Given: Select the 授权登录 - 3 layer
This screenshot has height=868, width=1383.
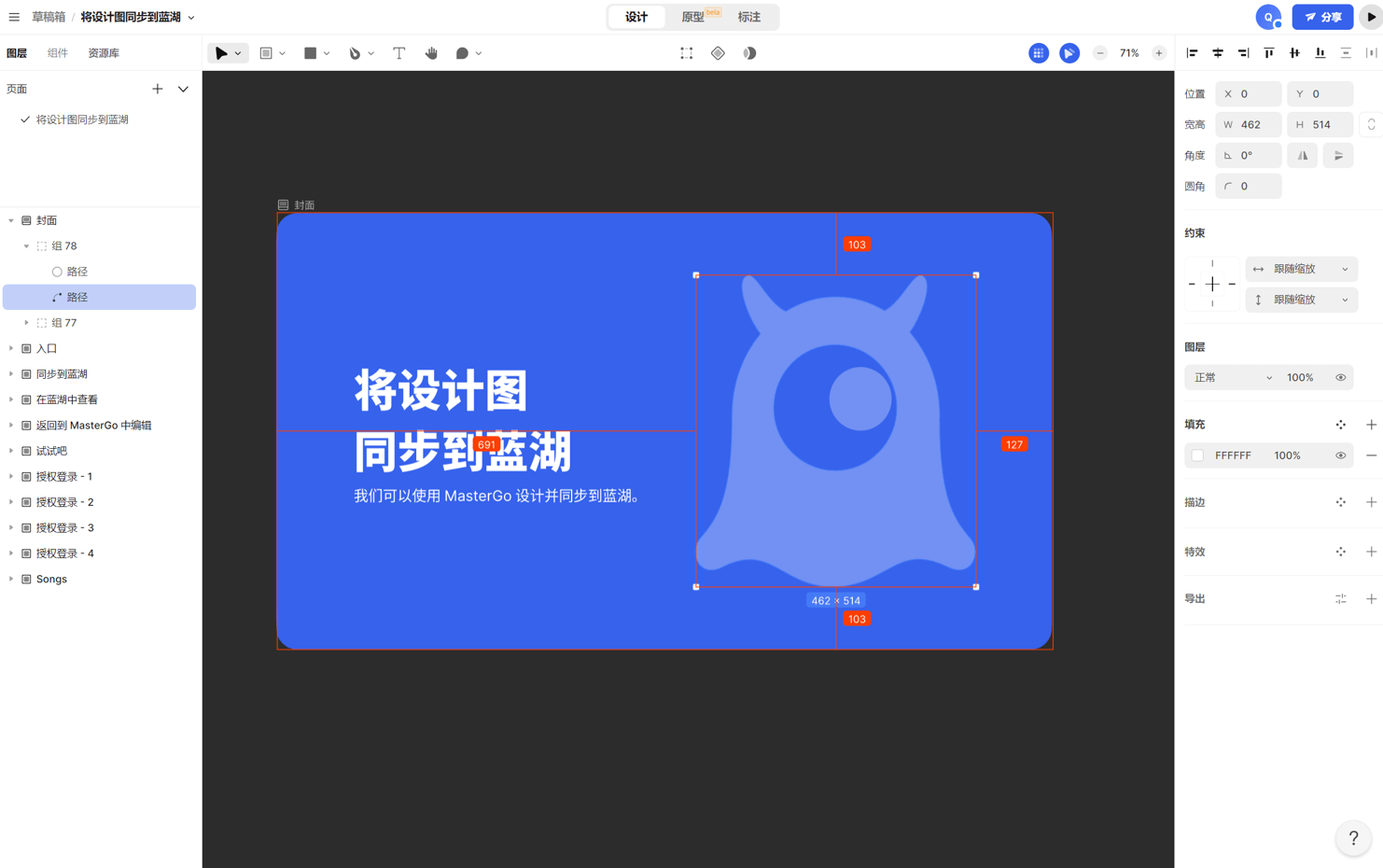Looking at the screenshot, I should (x=99, y=528).
